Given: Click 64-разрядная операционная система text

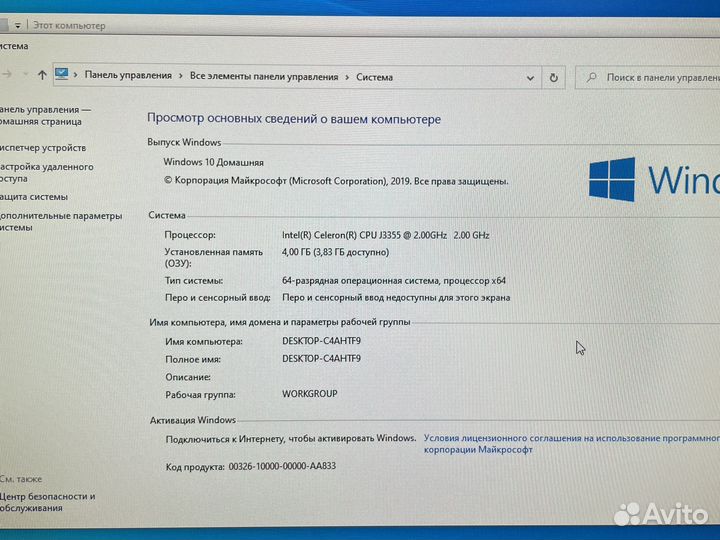Looking at the screenshot, I should pyautogui.click(x=394, y=280).
